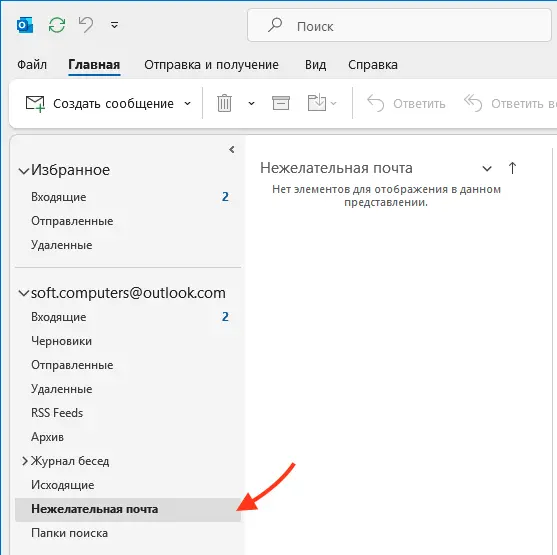Click the Reply All double-arrow icon

click(473, 103)
